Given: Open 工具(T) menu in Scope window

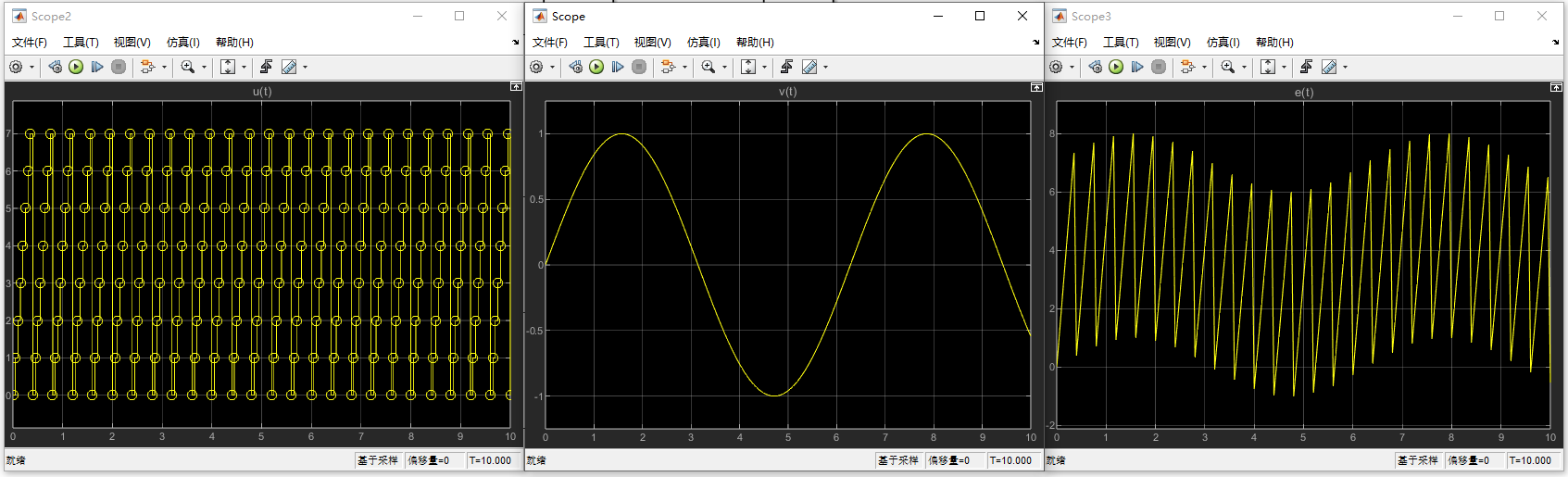Looking at the screenshot, I should 601,43.
